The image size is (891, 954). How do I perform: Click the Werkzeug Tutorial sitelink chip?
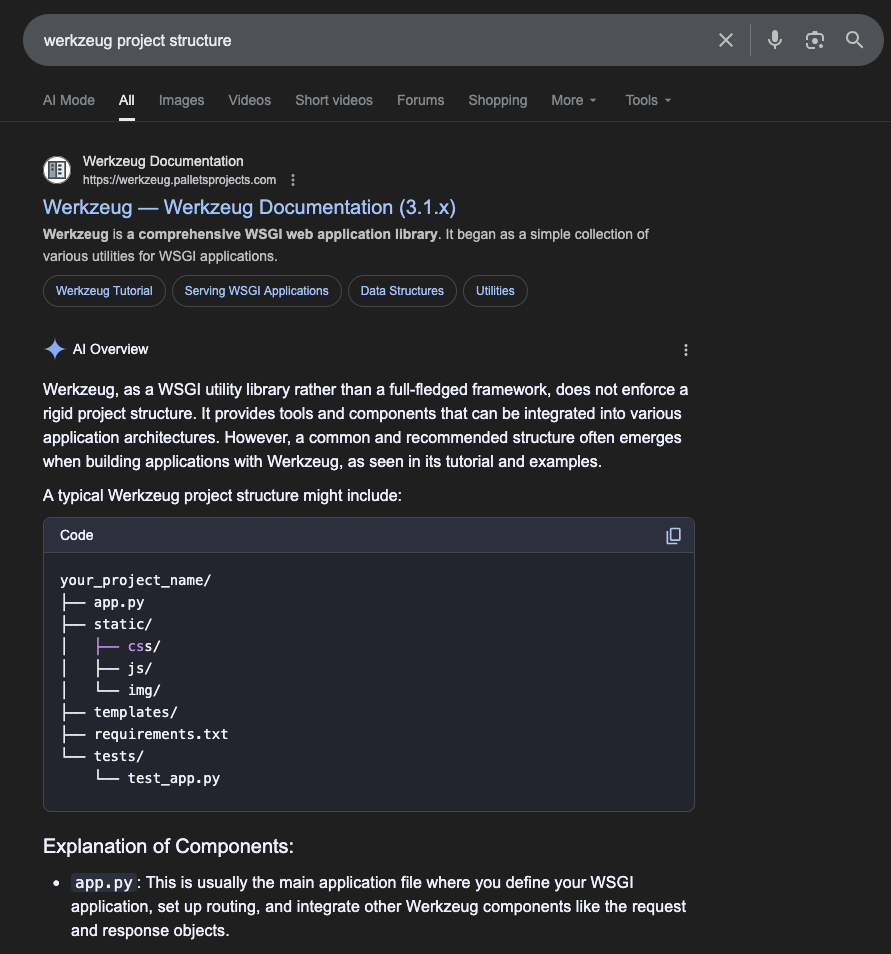coord(104,291)
